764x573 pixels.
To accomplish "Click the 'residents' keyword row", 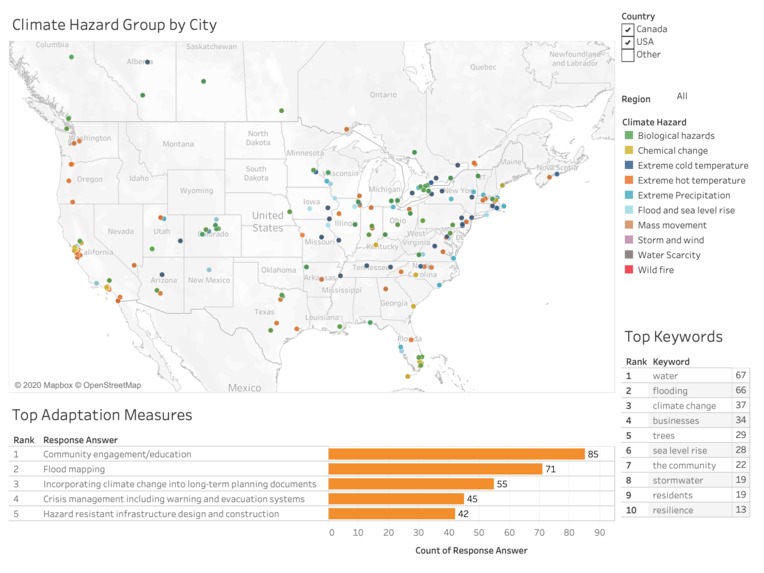I will pyautogui.click(x=685, y=495).
